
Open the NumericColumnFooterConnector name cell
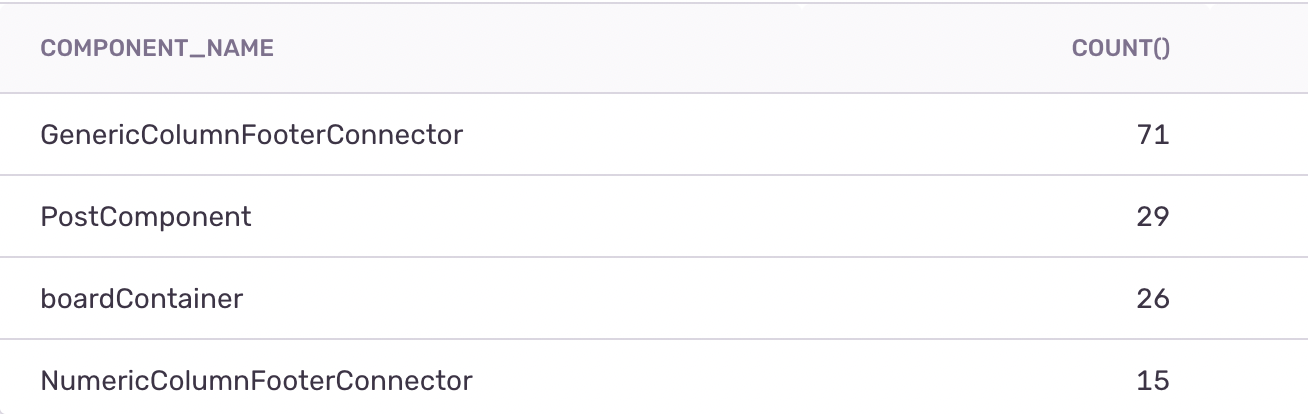(256, 380)
